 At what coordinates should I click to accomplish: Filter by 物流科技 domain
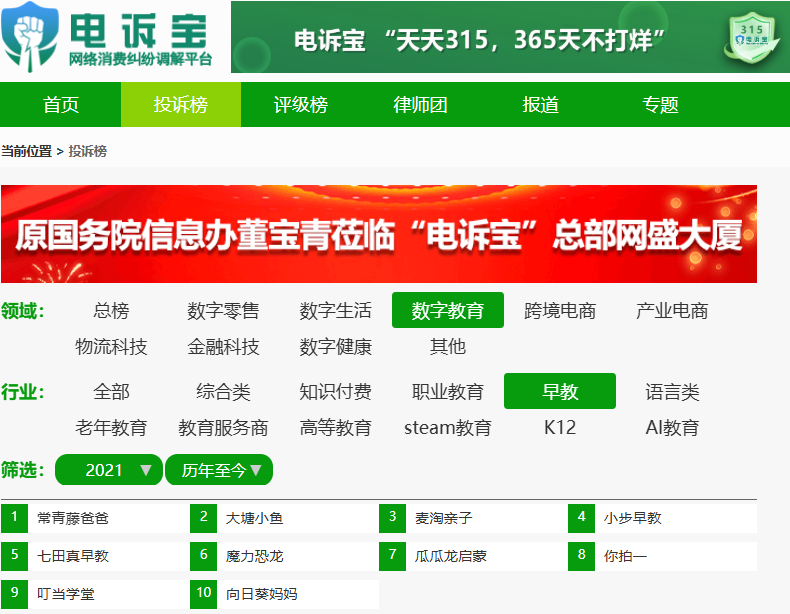(111, 347)
